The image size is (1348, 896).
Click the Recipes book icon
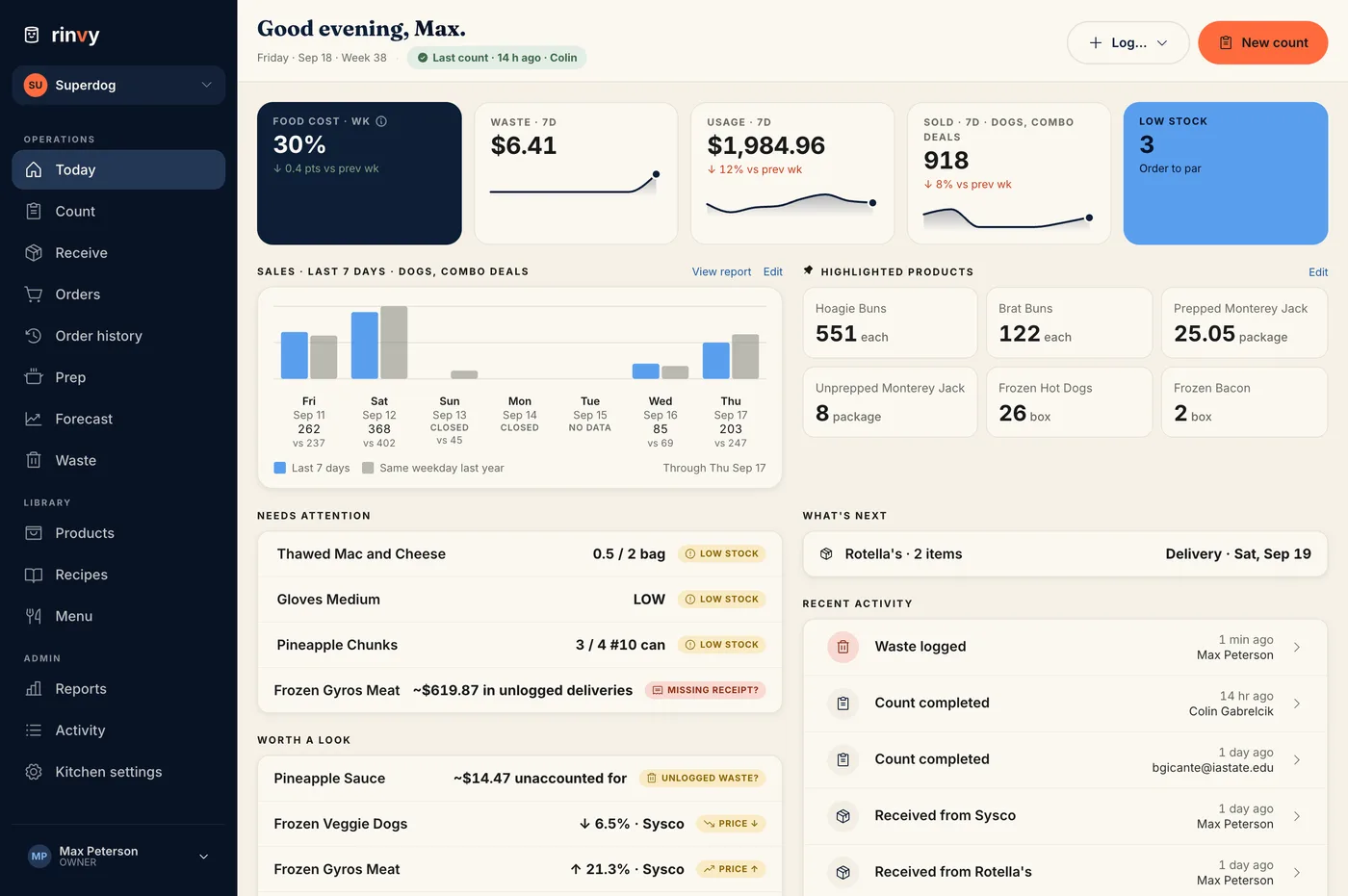(34, 575)
